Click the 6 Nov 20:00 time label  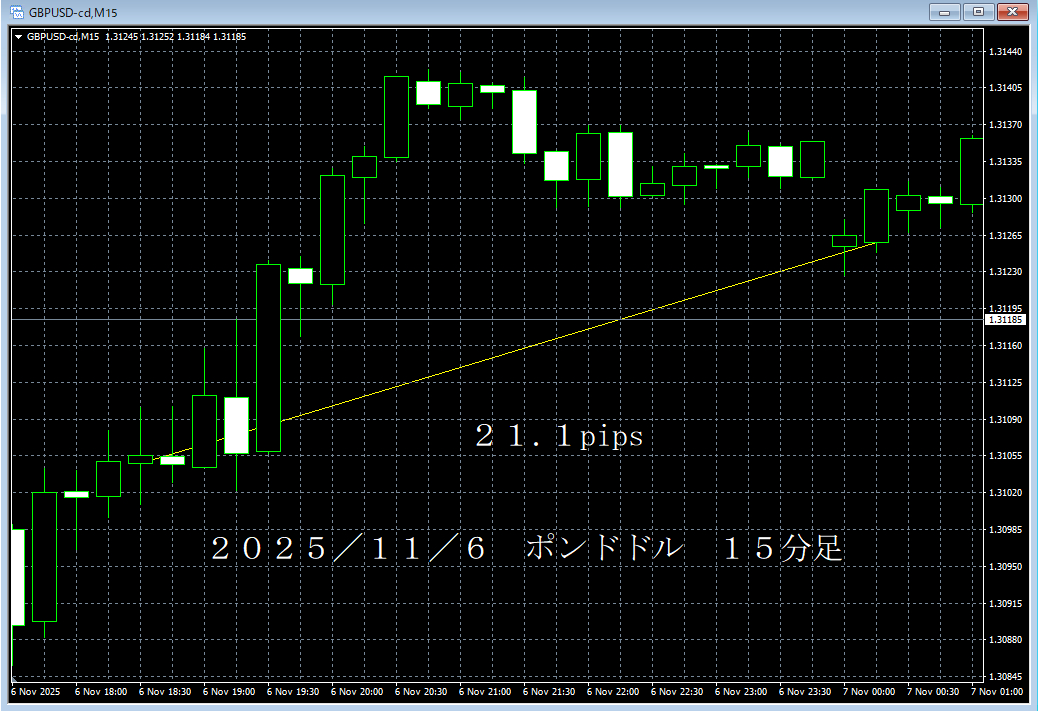[356, 691]
